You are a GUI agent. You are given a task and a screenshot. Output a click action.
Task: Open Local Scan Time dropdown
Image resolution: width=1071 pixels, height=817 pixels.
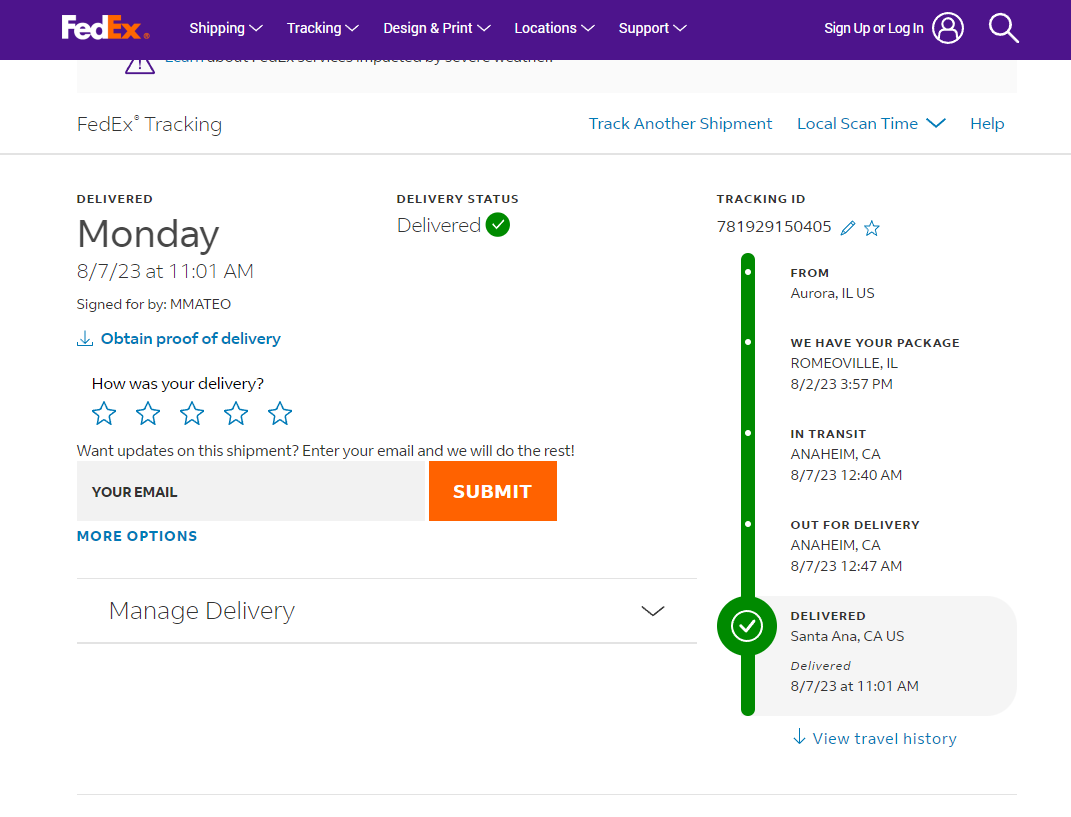pyautogui.click(x=871, y=124)
